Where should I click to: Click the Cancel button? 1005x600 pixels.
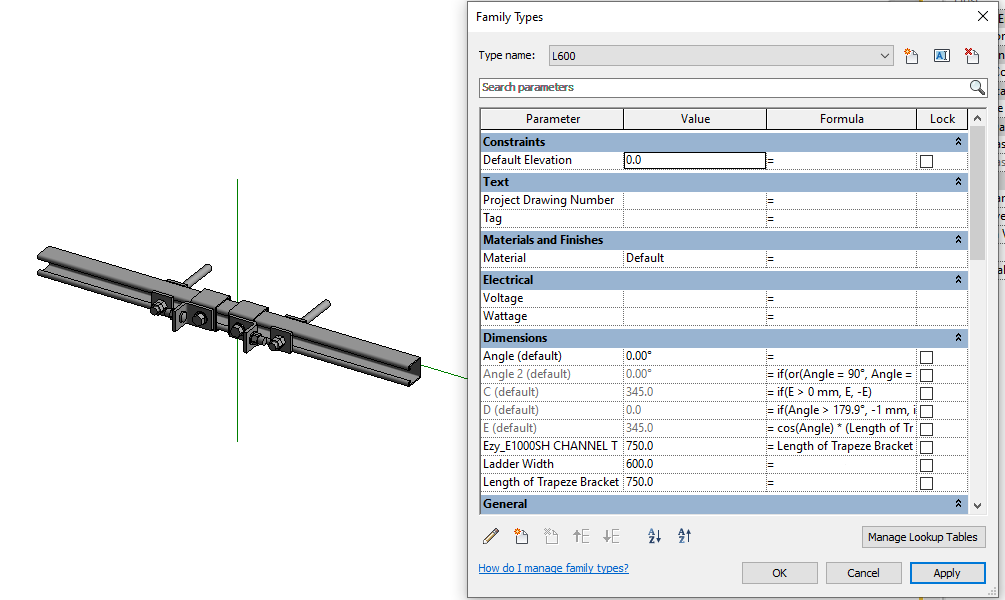[x=863, y=573]
